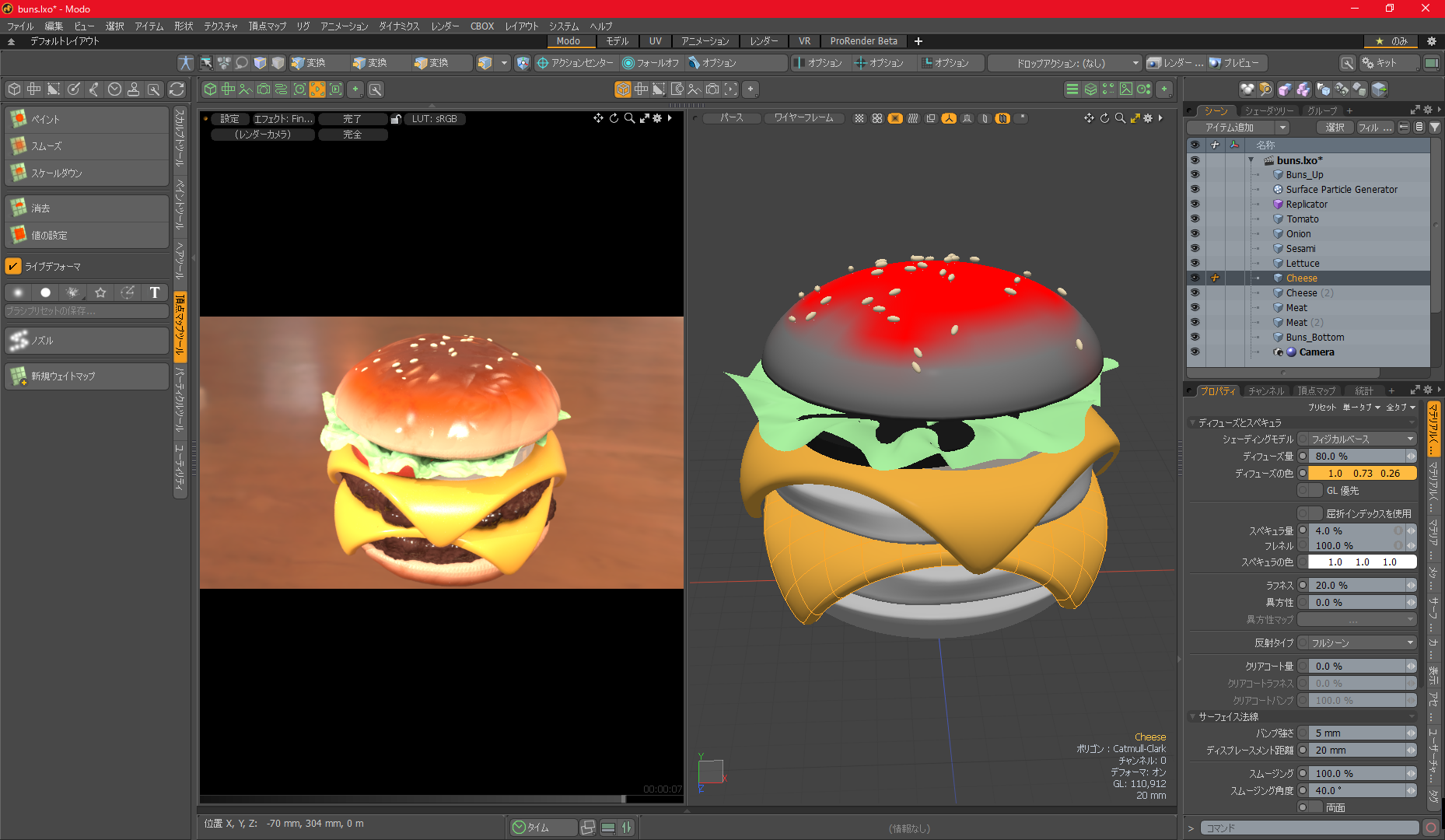The width and height of the screenshot is (1445, 840).
Task: Click the 3D viewport rotate icon
Action: 1104,118
